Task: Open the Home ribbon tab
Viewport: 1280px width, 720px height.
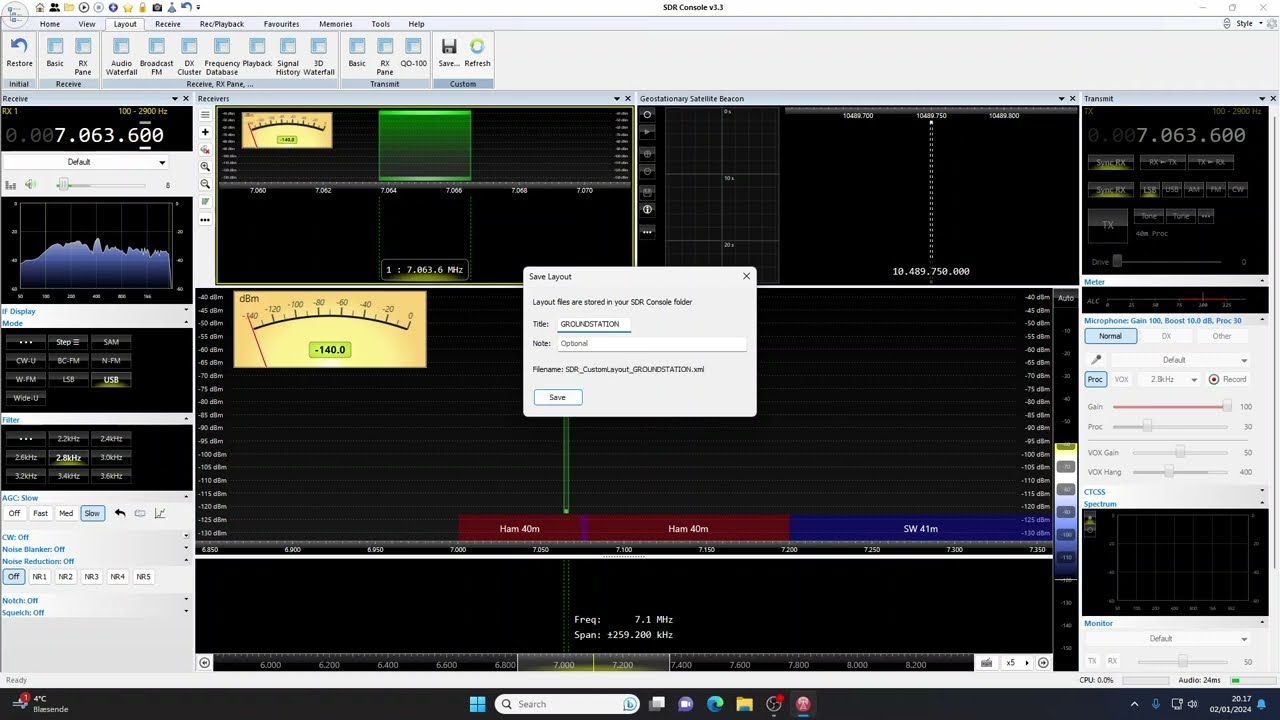Action: pos(50,24)
